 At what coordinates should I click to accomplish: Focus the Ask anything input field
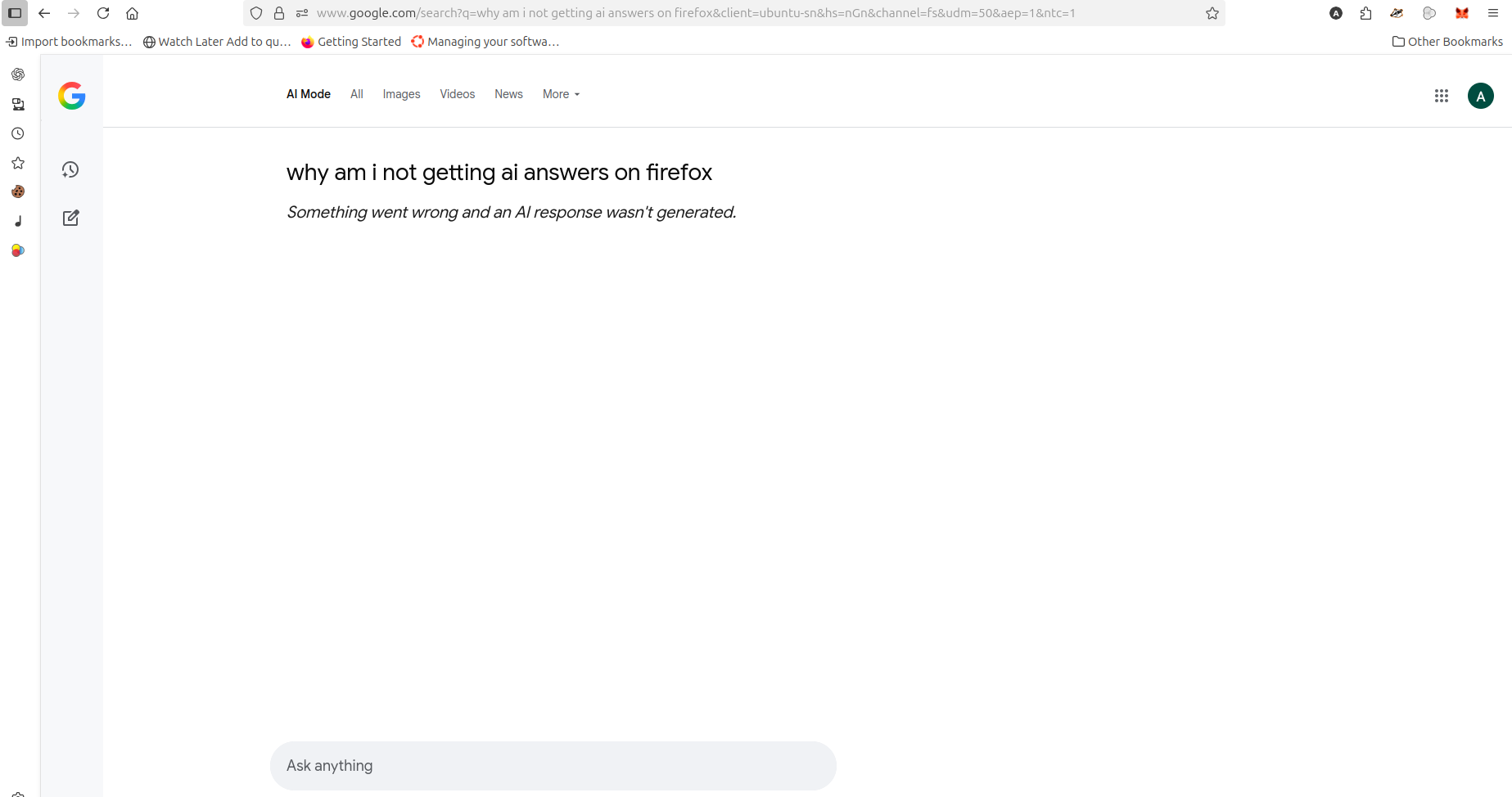tap(553, 766)
